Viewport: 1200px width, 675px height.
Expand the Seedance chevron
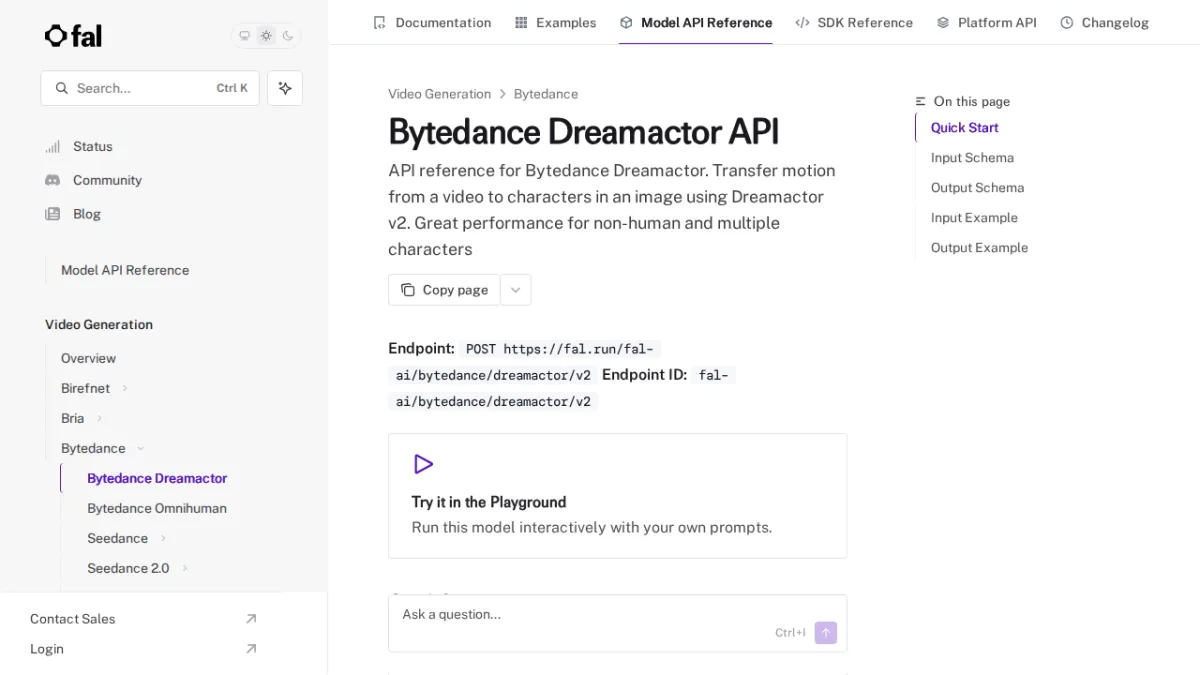[163, 538]
